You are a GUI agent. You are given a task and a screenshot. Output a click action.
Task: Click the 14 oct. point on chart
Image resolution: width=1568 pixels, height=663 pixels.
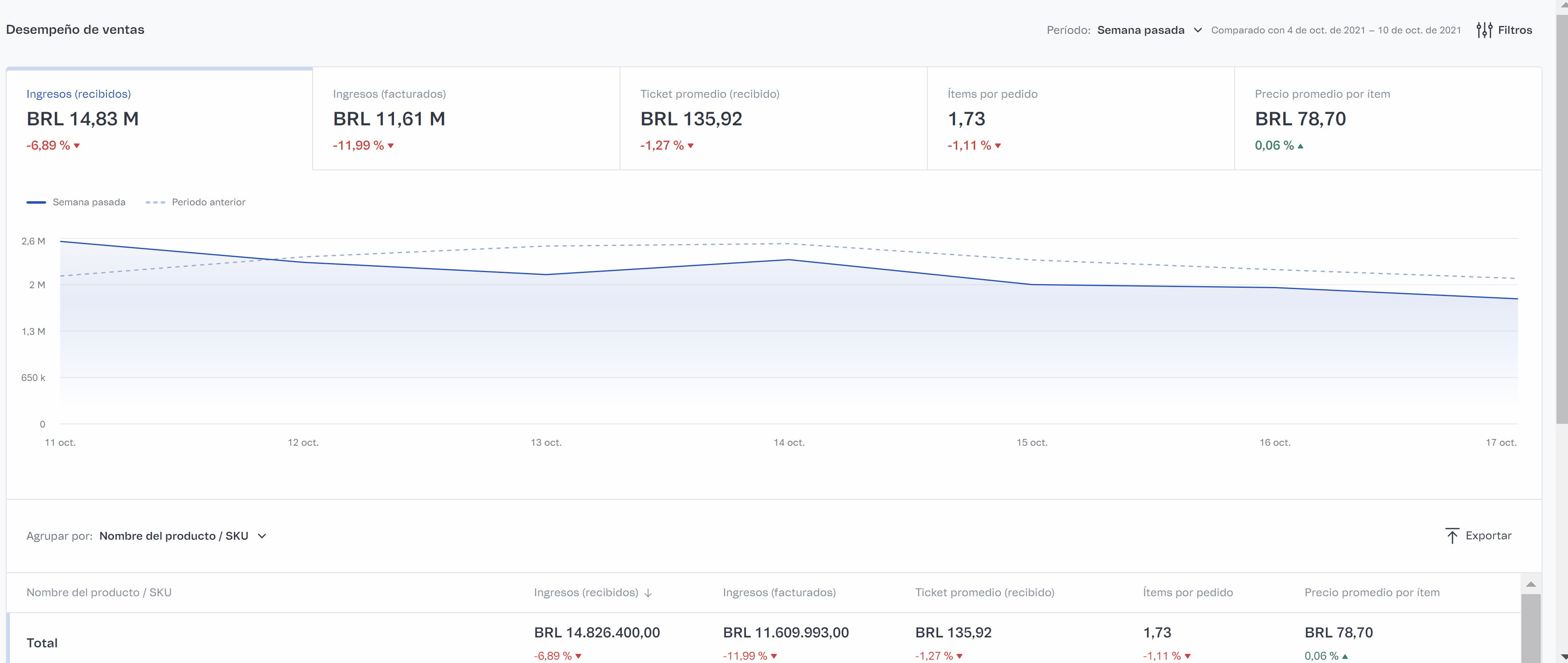point(789,260)
